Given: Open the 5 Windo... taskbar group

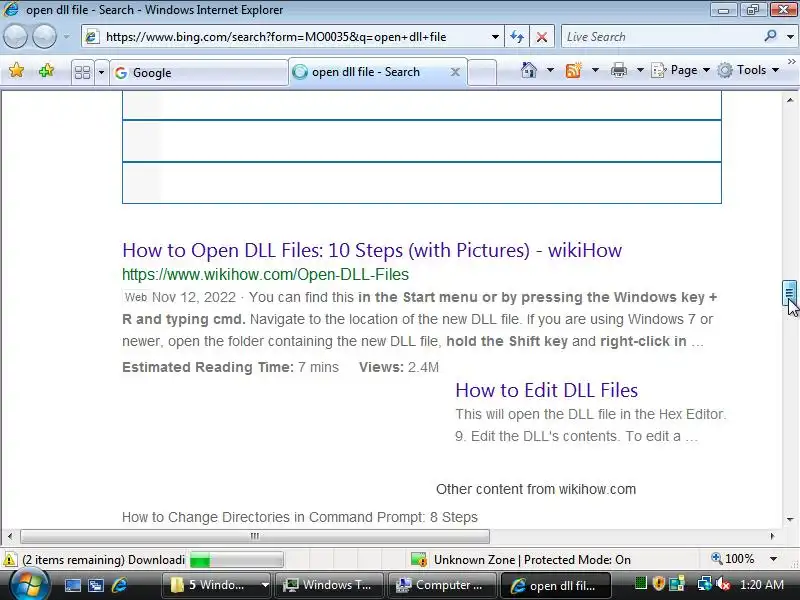Looking at the screenshot, I should 216,585.
